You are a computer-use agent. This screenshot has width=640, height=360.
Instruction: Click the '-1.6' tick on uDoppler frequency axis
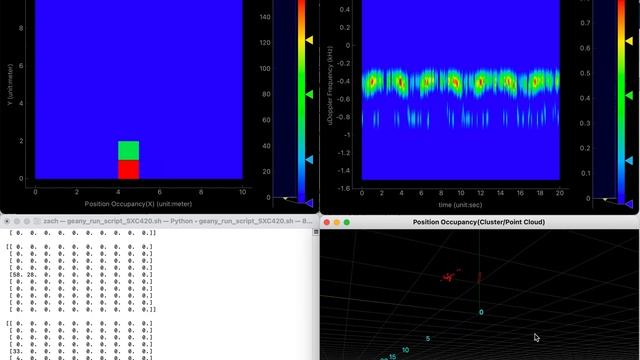click(x=344, y=188)
